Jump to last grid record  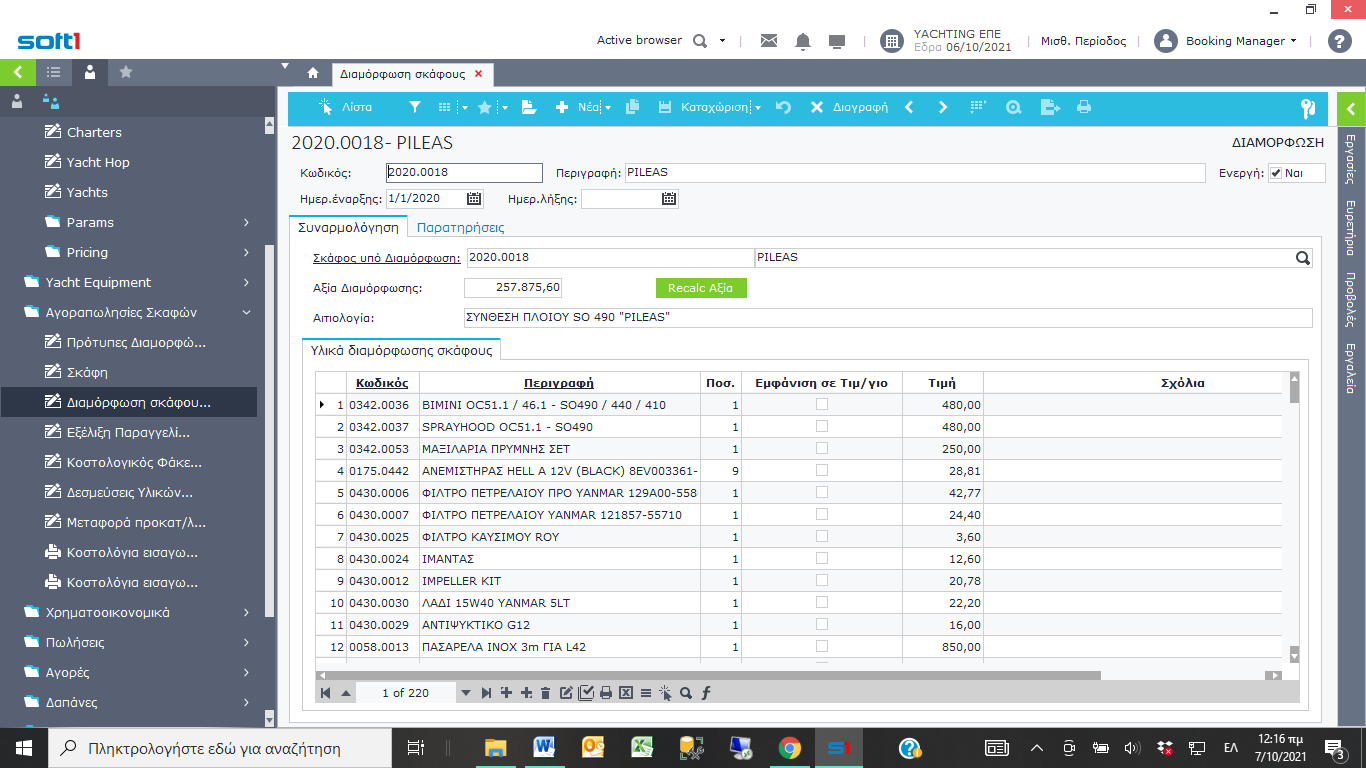[x=486, y=693]
